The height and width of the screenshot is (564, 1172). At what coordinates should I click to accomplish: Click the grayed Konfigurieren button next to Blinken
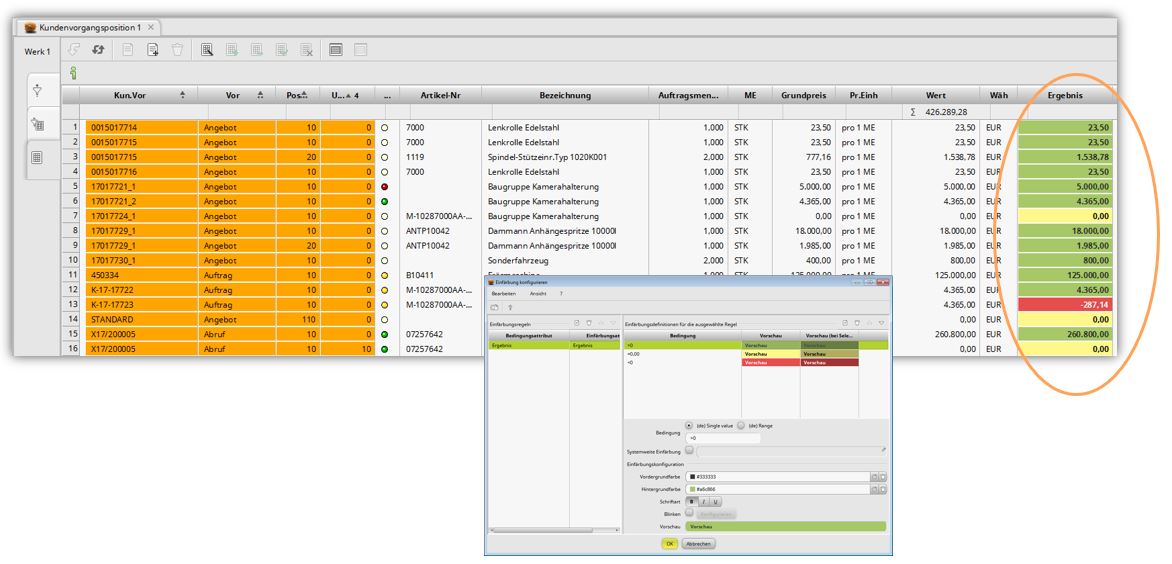pyautogui.click(x=716, y=515)
